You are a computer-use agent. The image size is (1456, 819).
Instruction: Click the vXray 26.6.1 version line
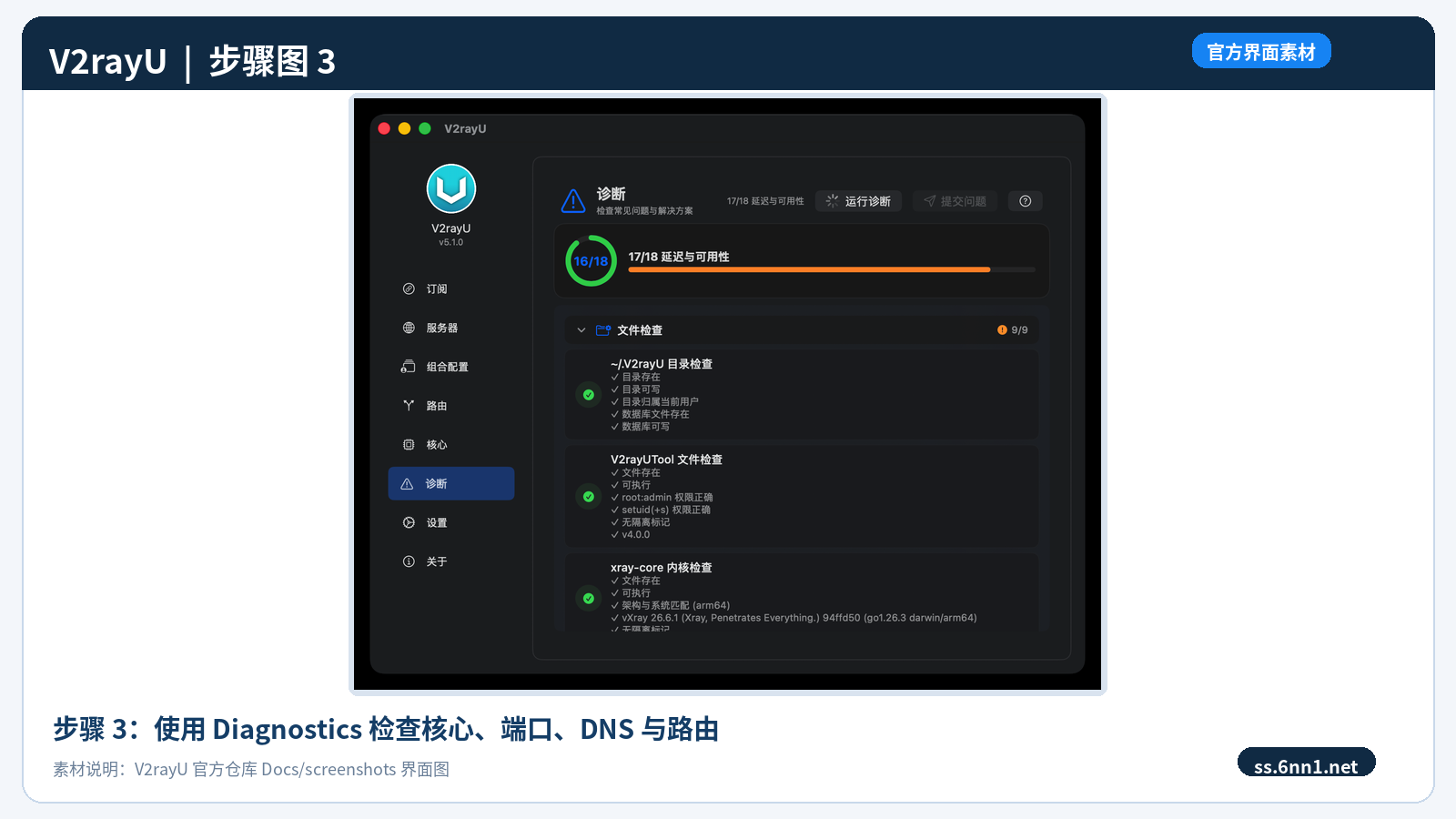tap(794, 618)
